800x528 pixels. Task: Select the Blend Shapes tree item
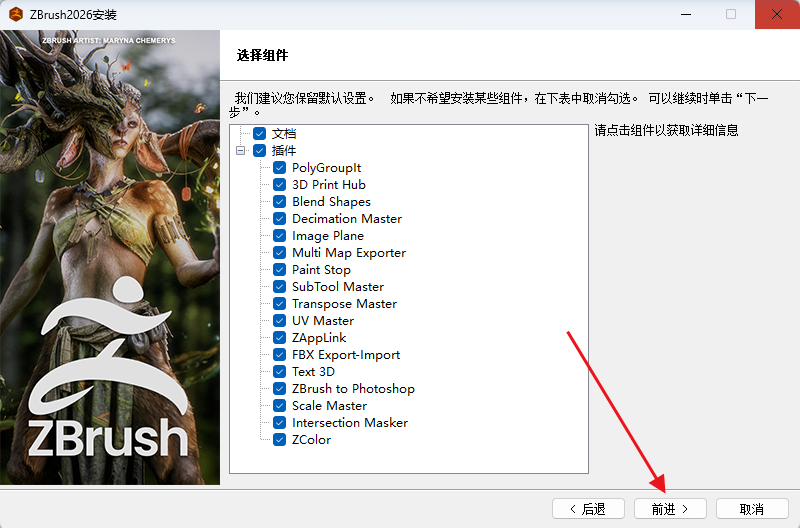pos(331,202)
